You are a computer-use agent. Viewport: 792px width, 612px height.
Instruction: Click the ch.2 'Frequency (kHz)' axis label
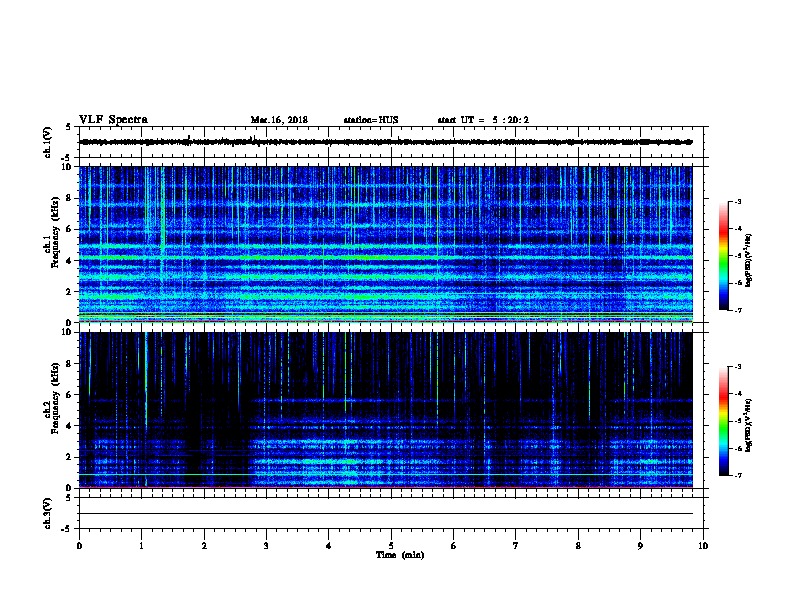(55, 398)
